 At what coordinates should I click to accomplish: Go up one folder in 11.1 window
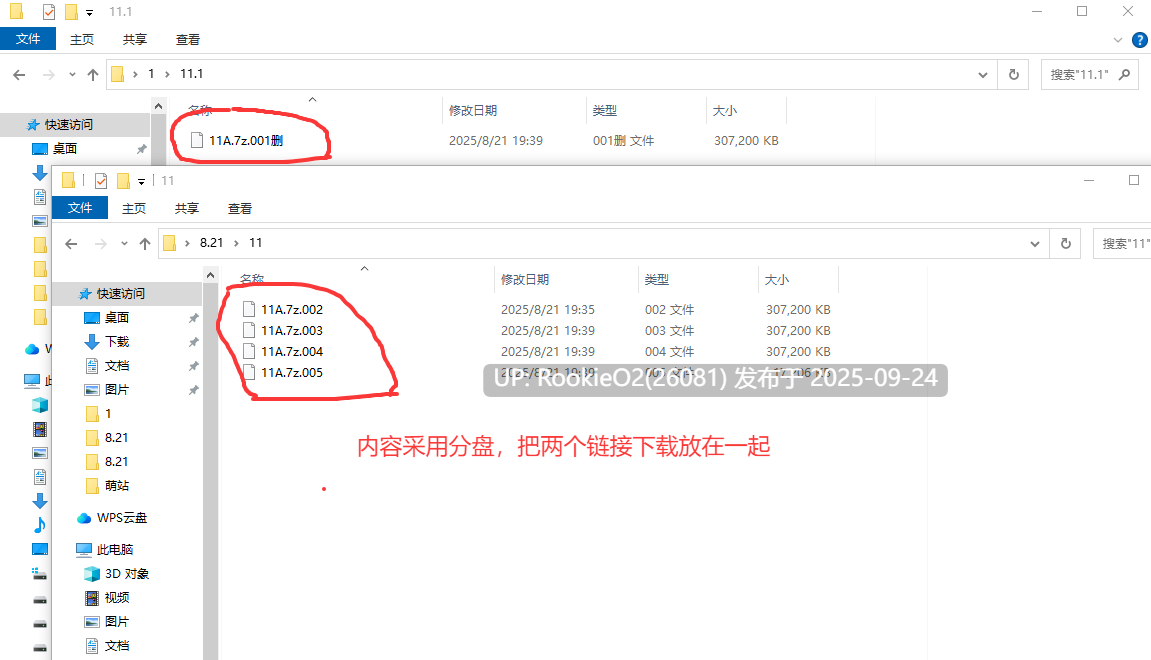tap(92, 74)
